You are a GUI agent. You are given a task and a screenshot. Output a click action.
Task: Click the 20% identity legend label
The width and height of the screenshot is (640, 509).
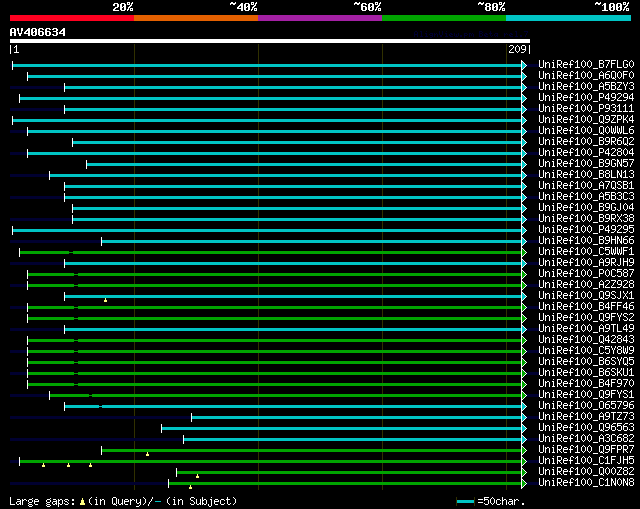(x=123, y=7)
